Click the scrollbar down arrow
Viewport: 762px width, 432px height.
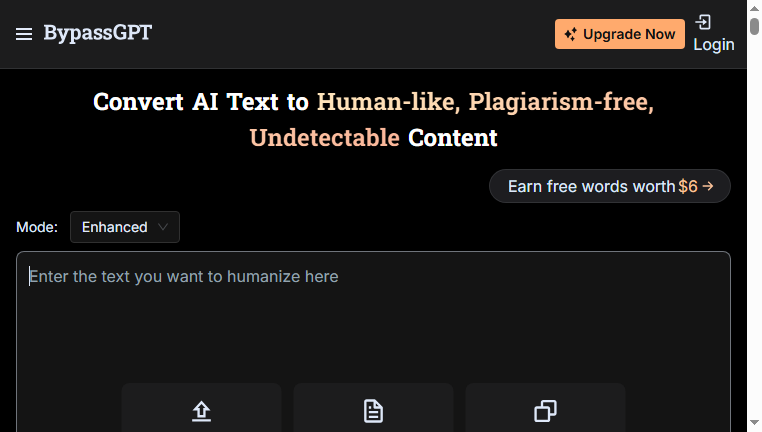pos(754,422)
